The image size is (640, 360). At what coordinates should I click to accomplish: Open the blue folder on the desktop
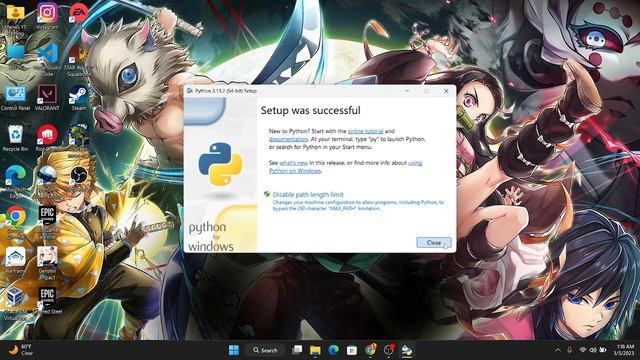tap(16, 56)
